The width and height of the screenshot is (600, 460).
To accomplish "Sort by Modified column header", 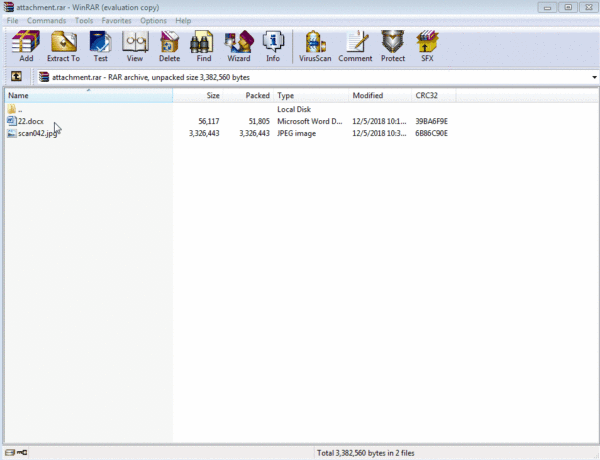I will [x=380, y=95].
